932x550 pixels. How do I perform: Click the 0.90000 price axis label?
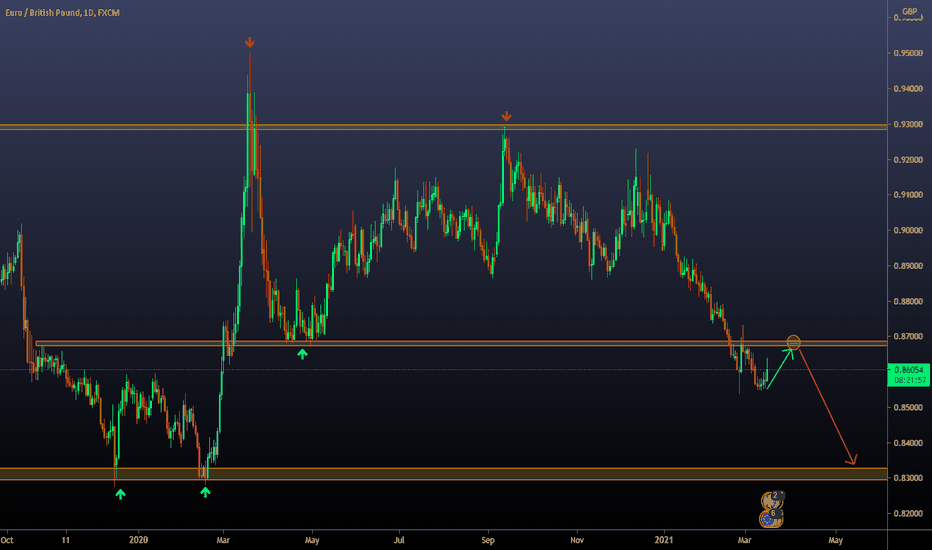pos(908,230)
